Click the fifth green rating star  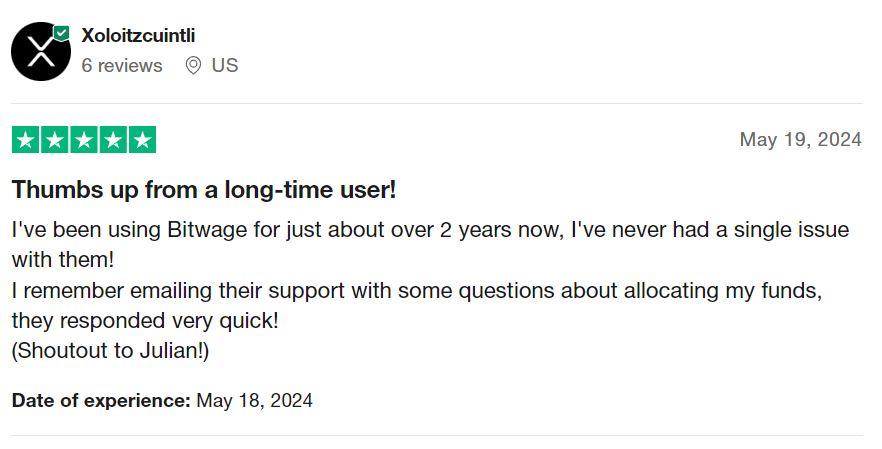[142, 140]
